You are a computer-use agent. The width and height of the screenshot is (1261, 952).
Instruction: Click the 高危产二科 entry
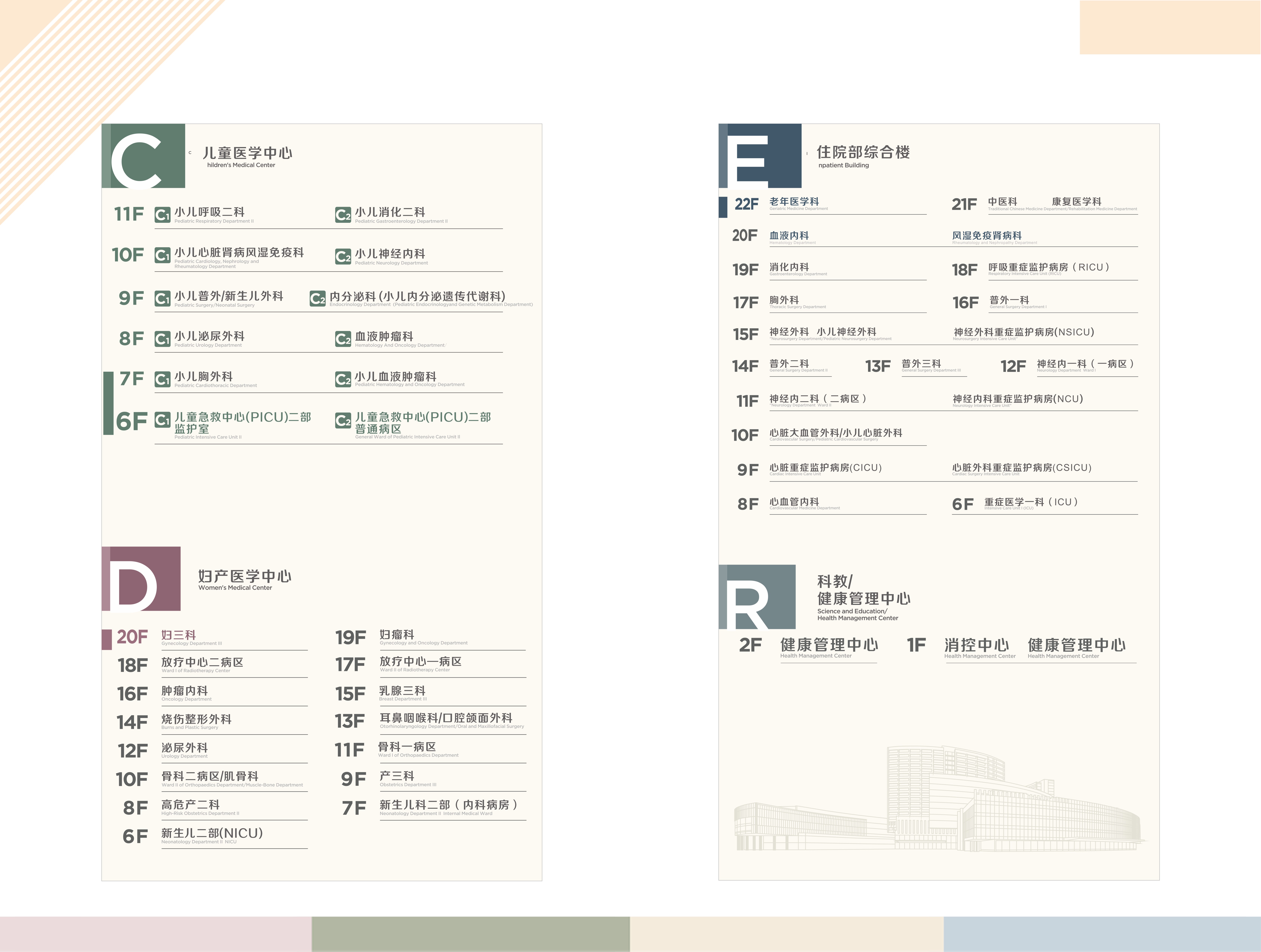[190, 804]
